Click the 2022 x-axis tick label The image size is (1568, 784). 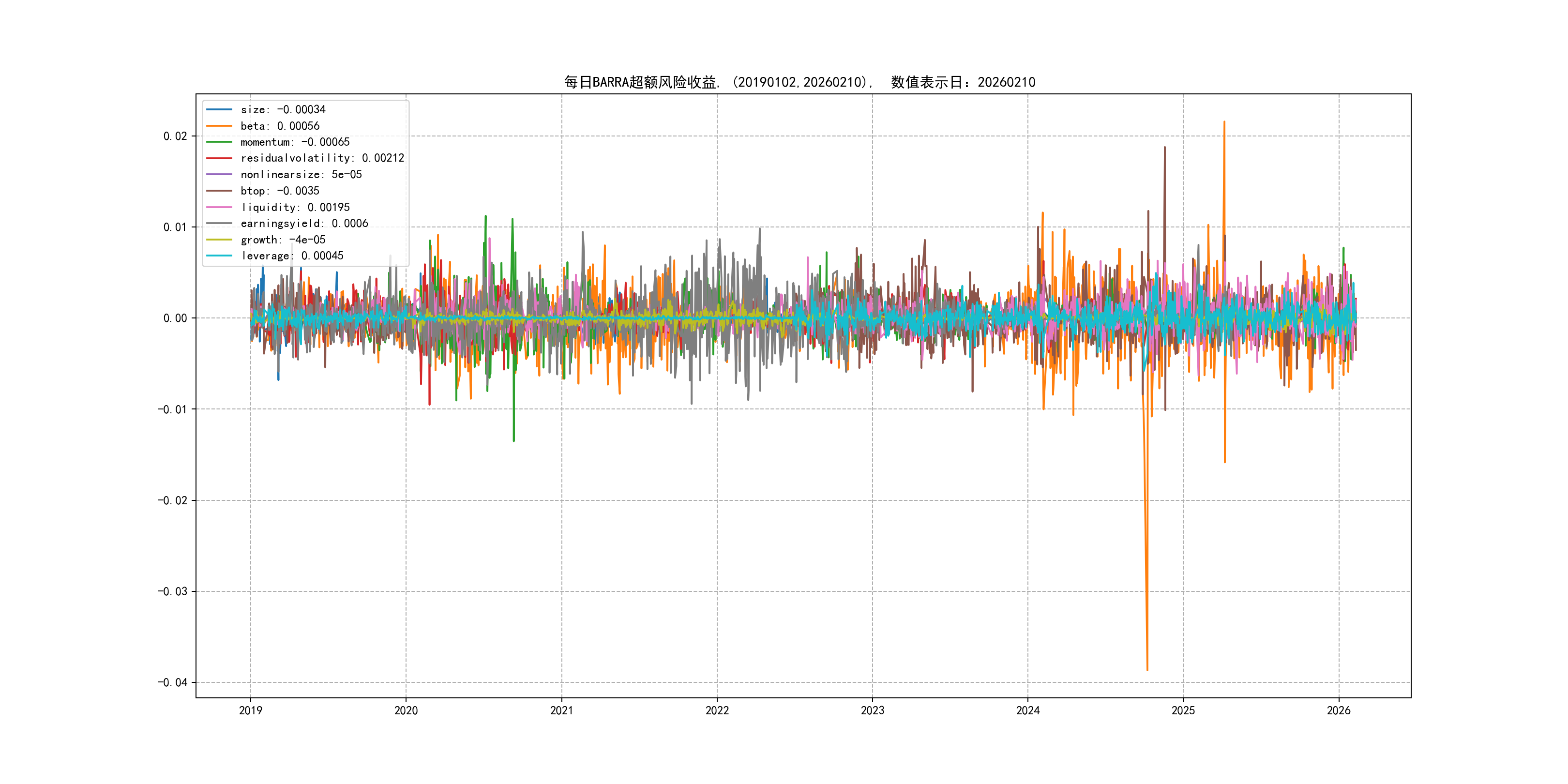pos(717,710)
